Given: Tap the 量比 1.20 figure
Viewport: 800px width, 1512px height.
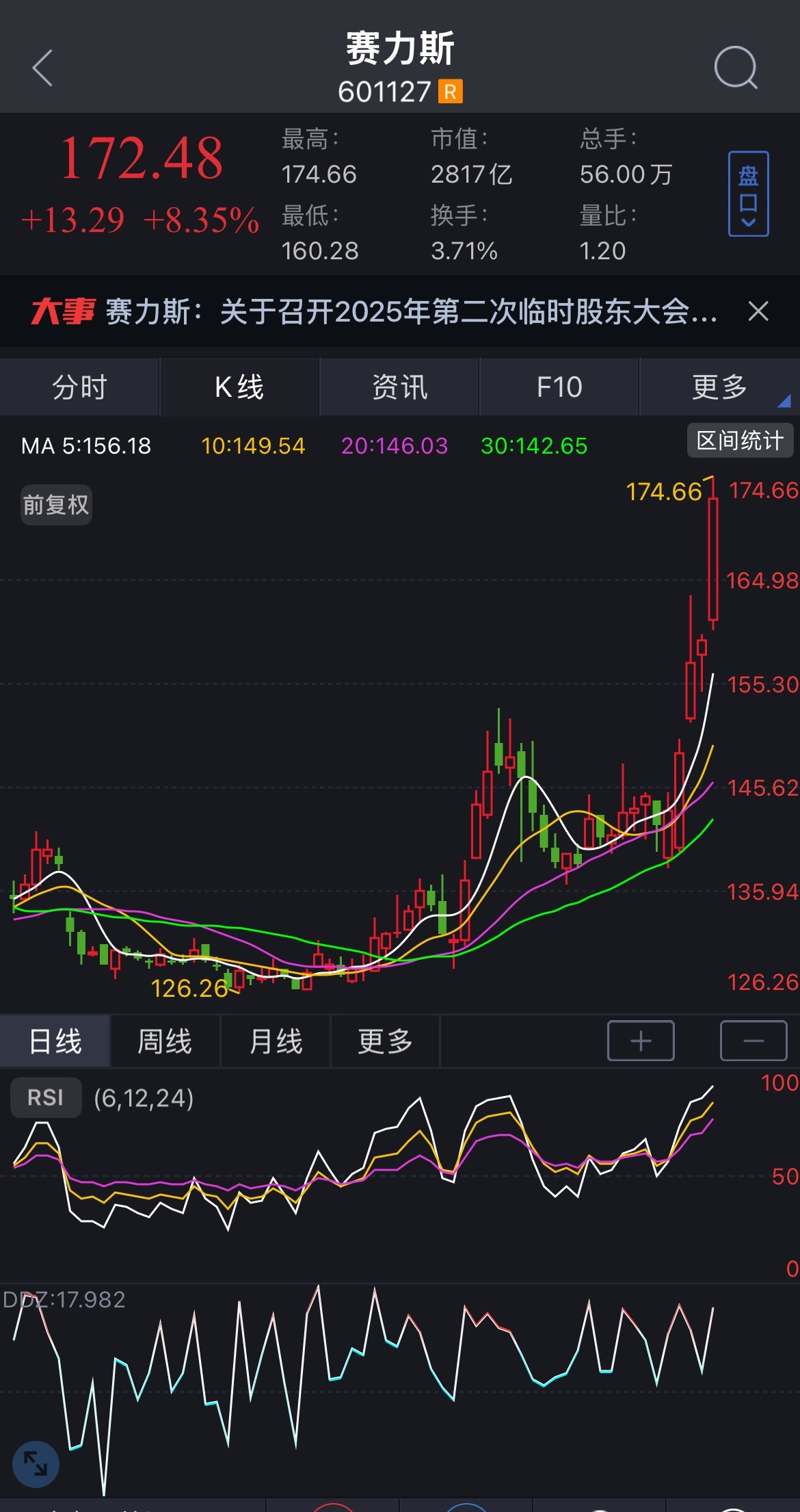Looking at the screenshot, I should pyautogui.click(x=602, y=251).
